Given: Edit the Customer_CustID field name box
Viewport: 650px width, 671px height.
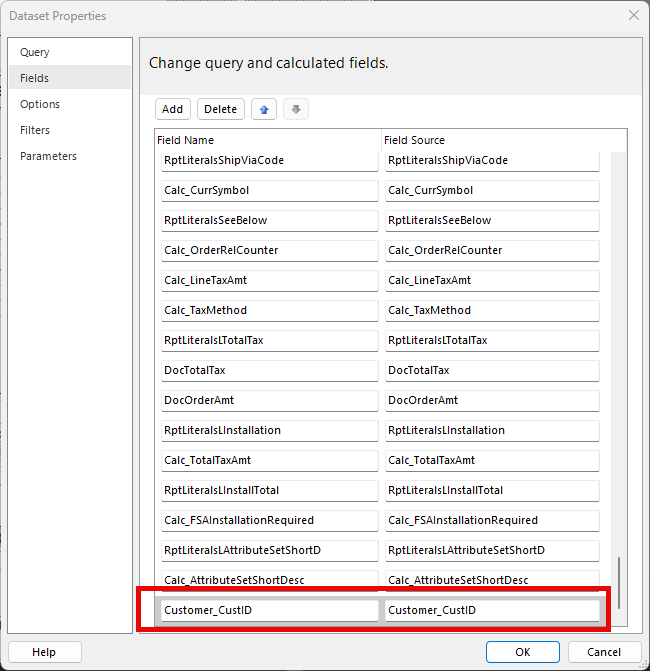Looking at the screenshot, I should click(270, 610).
